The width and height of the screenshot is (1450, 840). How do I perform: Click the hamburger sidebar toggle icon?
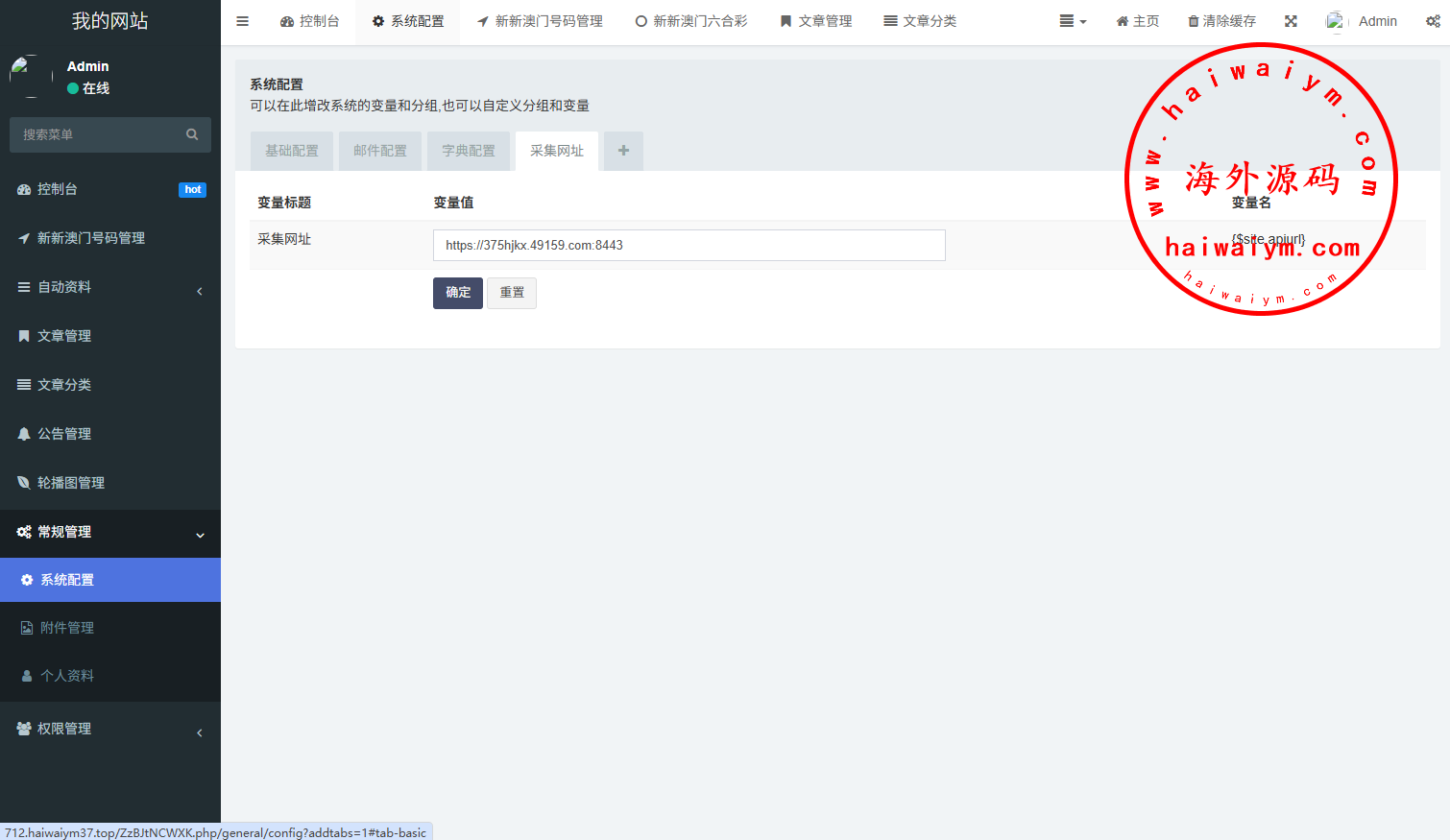coord(242,21)
